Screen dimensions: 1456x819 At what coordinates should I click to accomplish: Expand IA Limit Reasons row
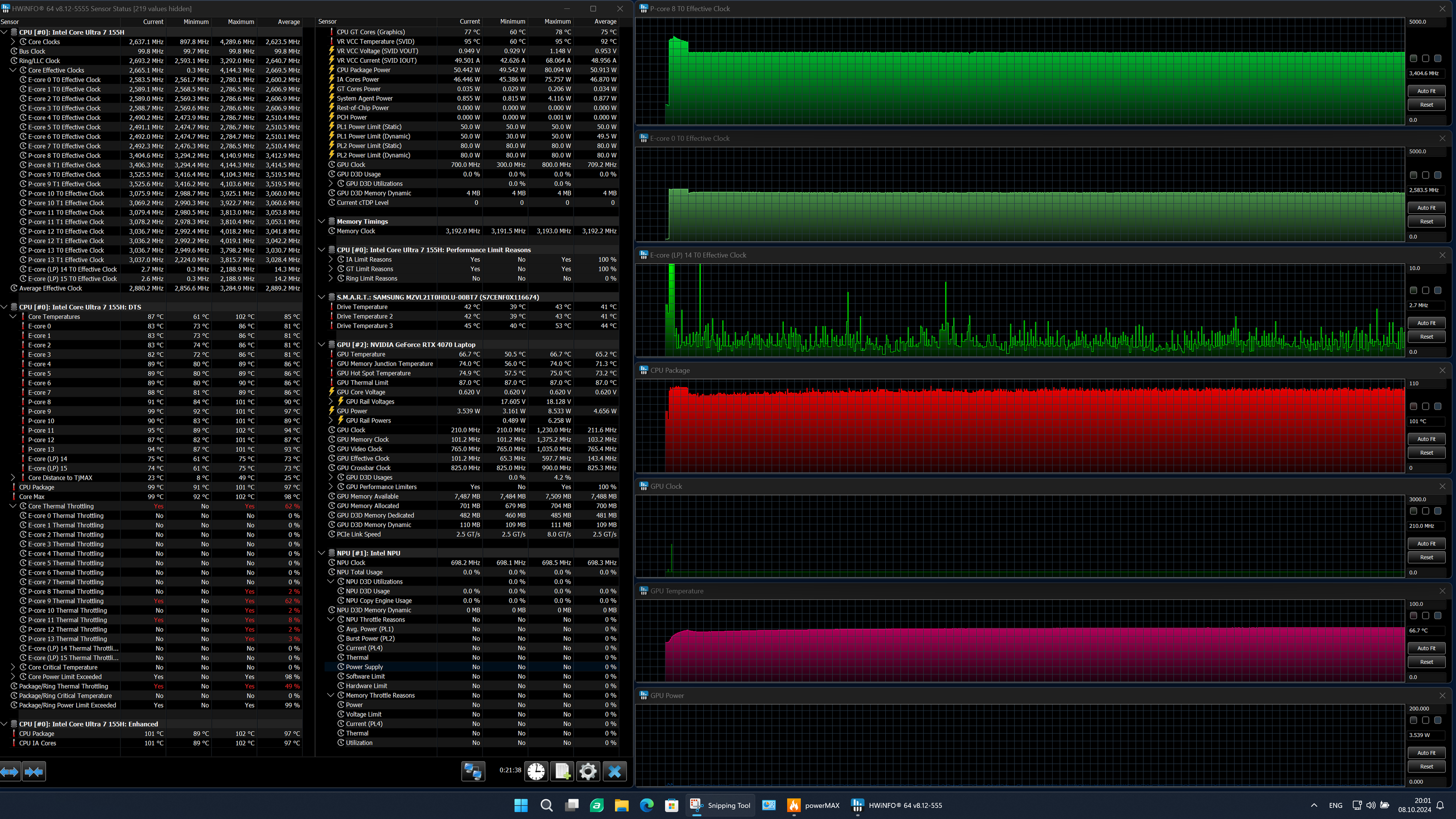(331, 260)
